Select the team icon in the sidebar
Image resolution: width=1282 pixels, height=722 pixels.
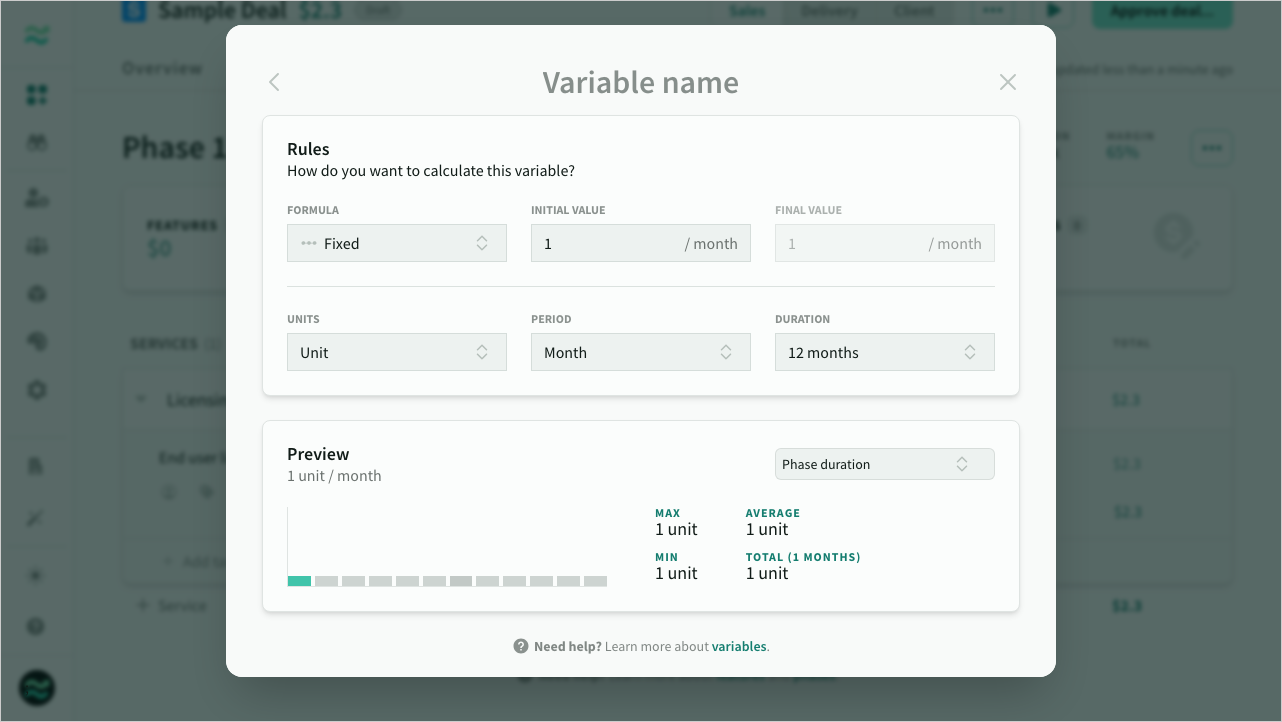(x=36, y=142)
